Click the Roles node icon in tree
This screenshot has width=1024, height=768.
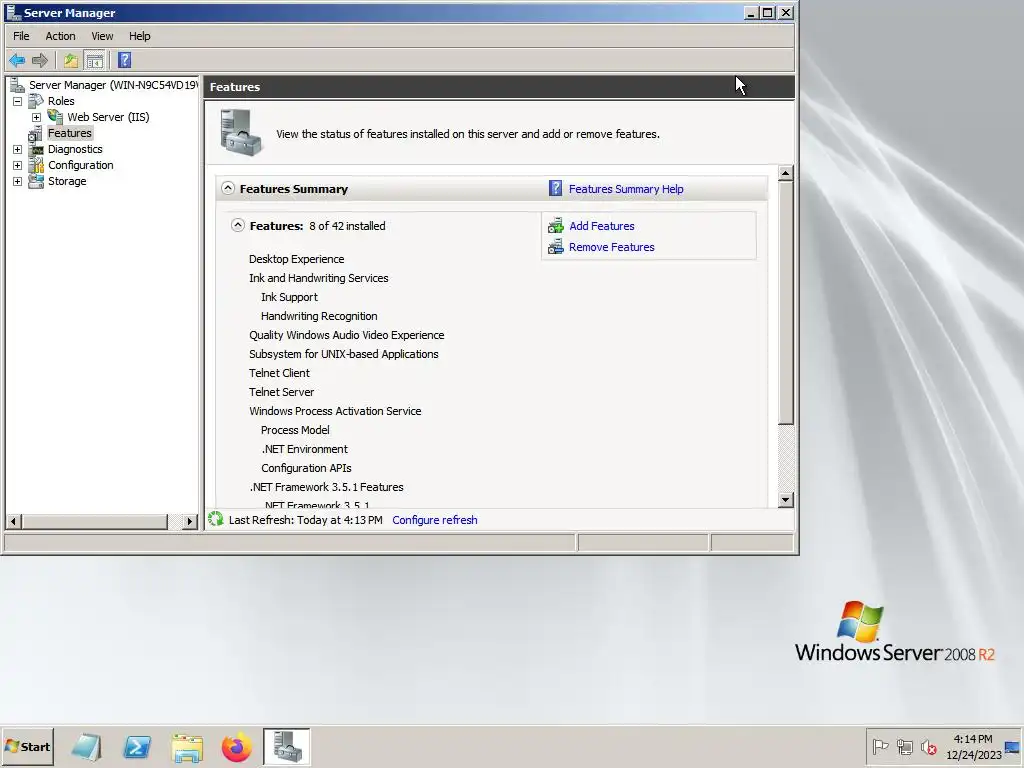pos(37,101)
